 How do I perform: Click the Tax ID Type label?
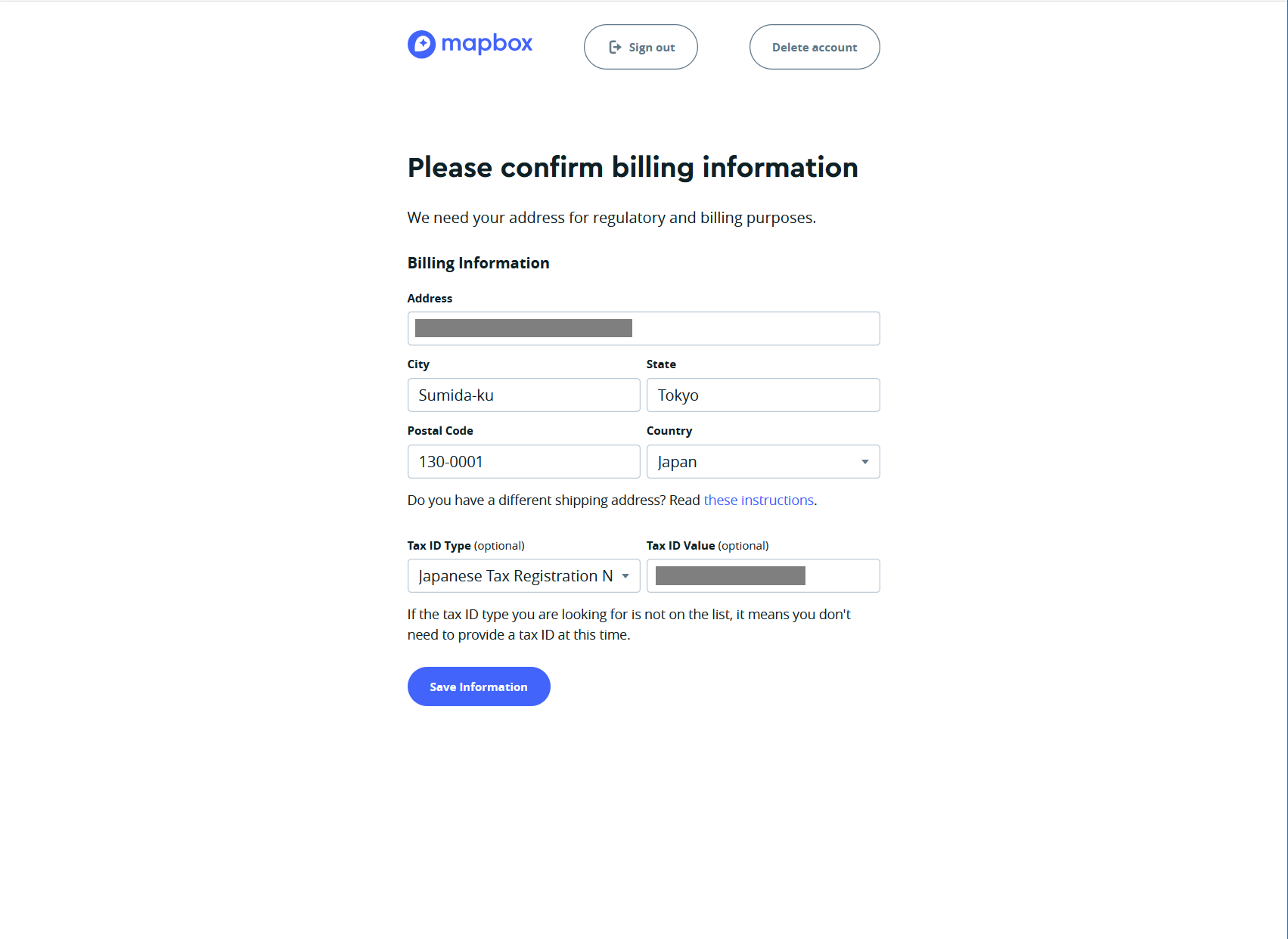click(439, 546)
